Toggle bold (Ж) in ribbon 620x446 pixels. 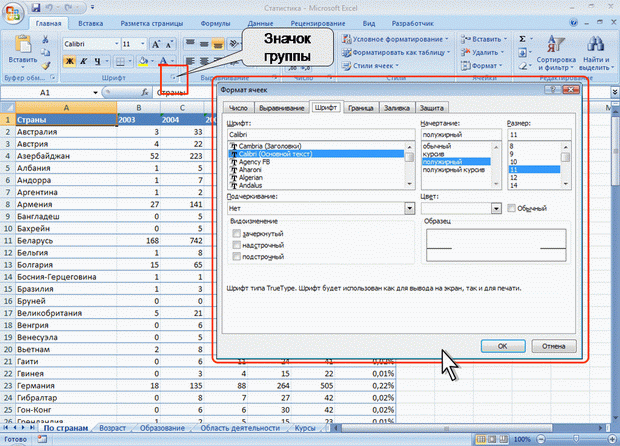[x=70, y=61]
